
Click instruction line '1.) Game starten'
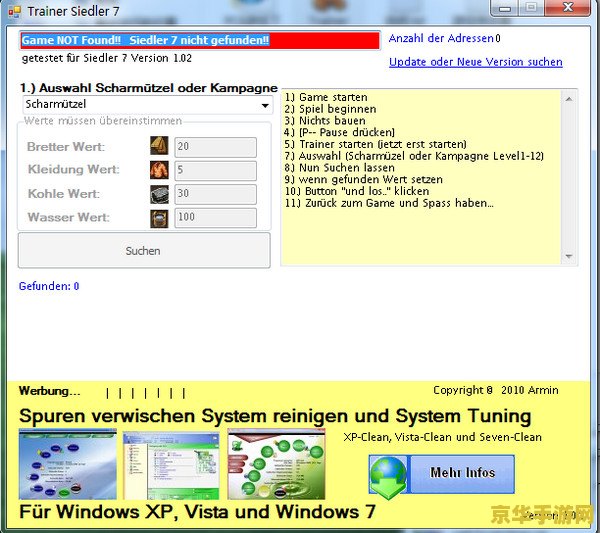click(326, 97)
